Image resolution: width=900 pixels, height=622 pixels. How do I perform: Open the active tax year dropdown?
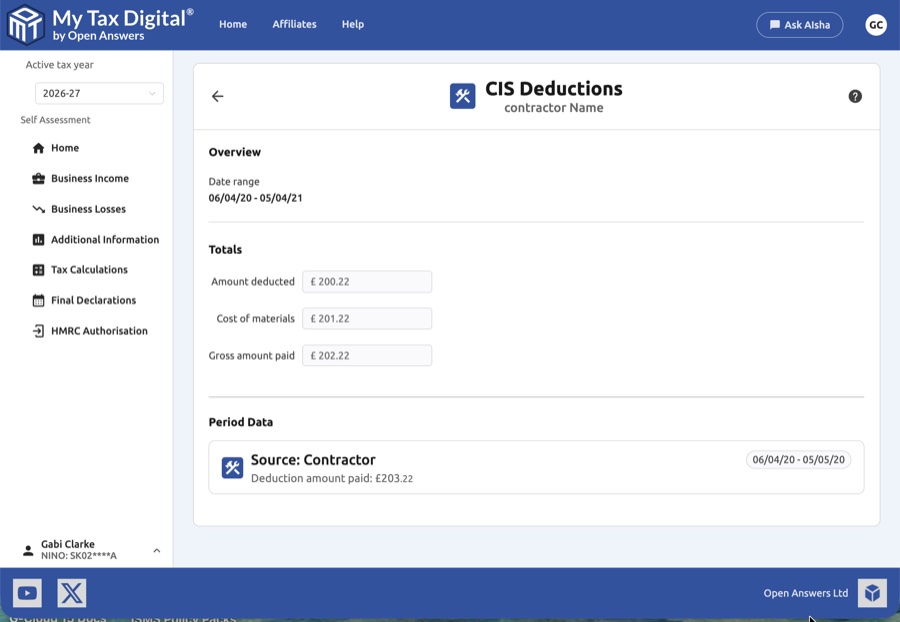point(98,93)
